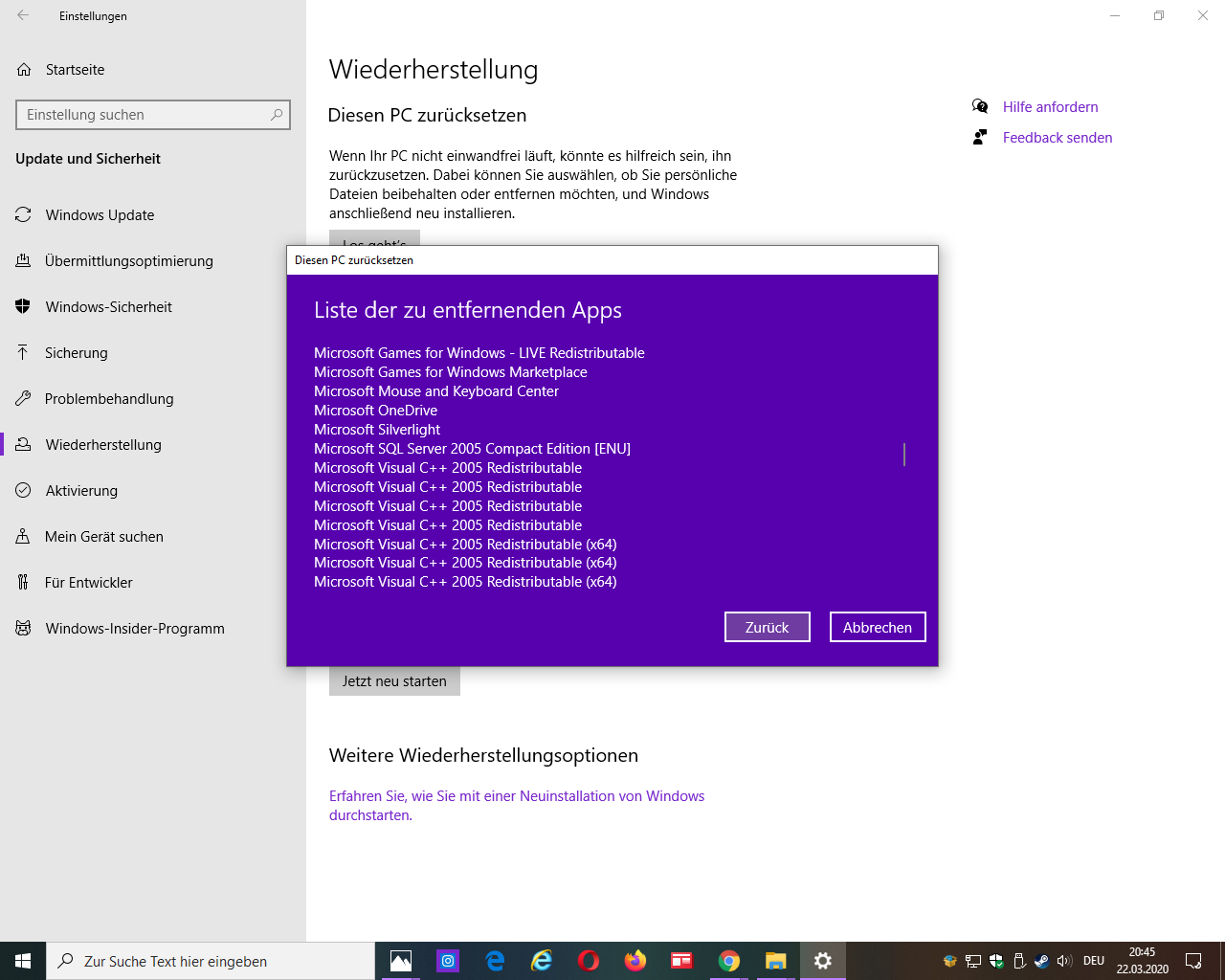The image size is (1225, 980).
Task: Click the taskbar search text box
Action: click(x=211, y=961)
